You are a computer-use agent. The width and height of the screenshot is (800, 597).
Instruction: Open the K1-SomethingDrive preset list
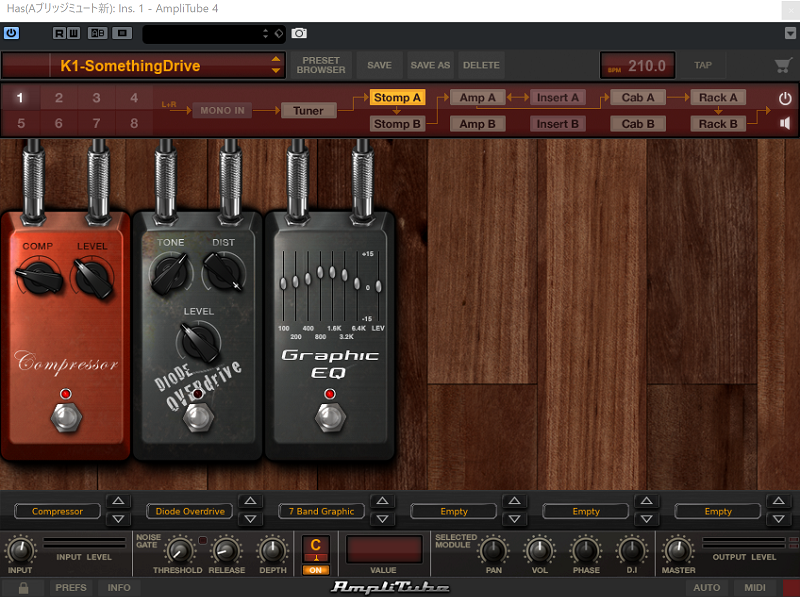(x=144, y=65)
